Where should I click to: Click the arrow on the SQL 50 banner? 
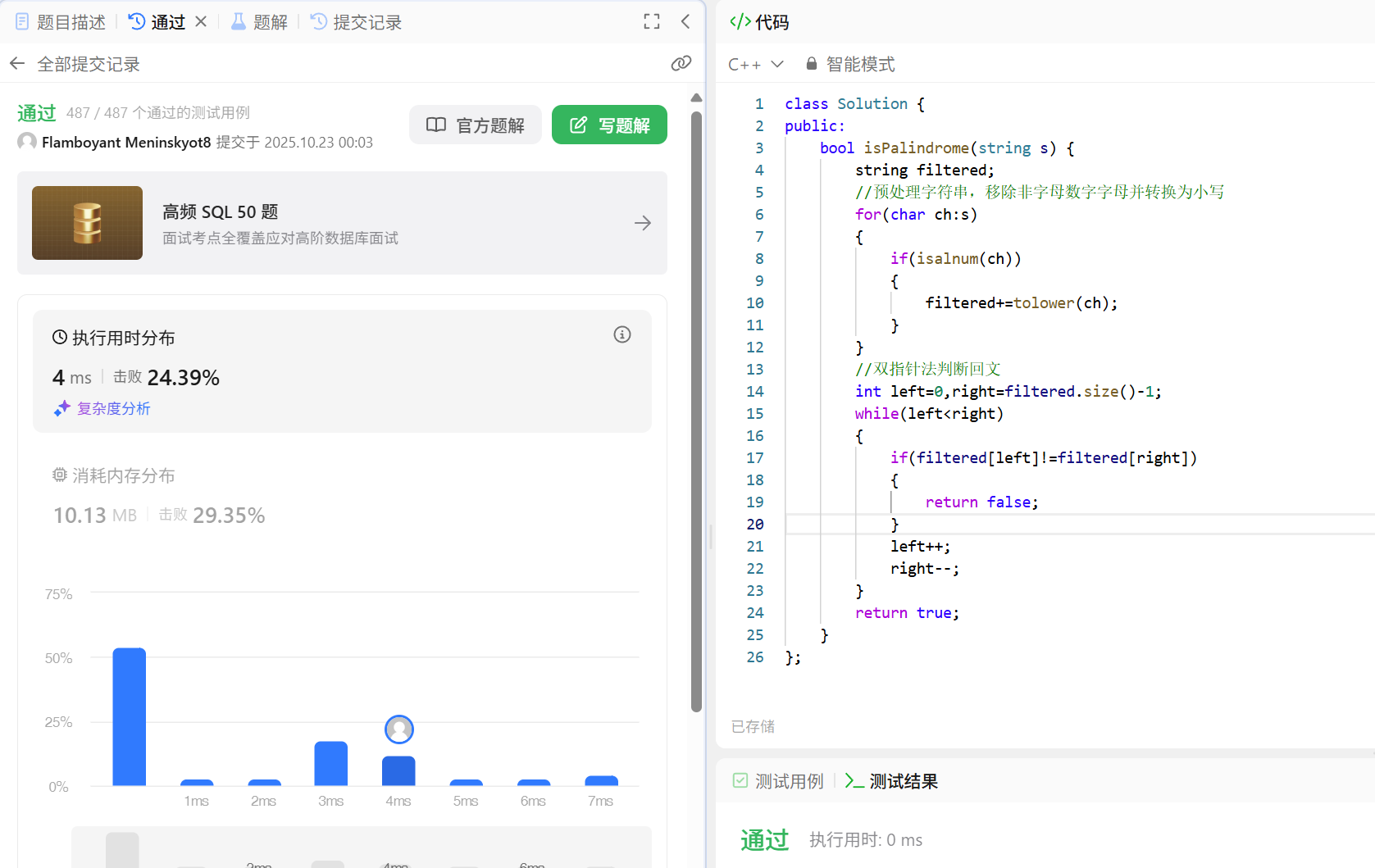coord(643,223)
